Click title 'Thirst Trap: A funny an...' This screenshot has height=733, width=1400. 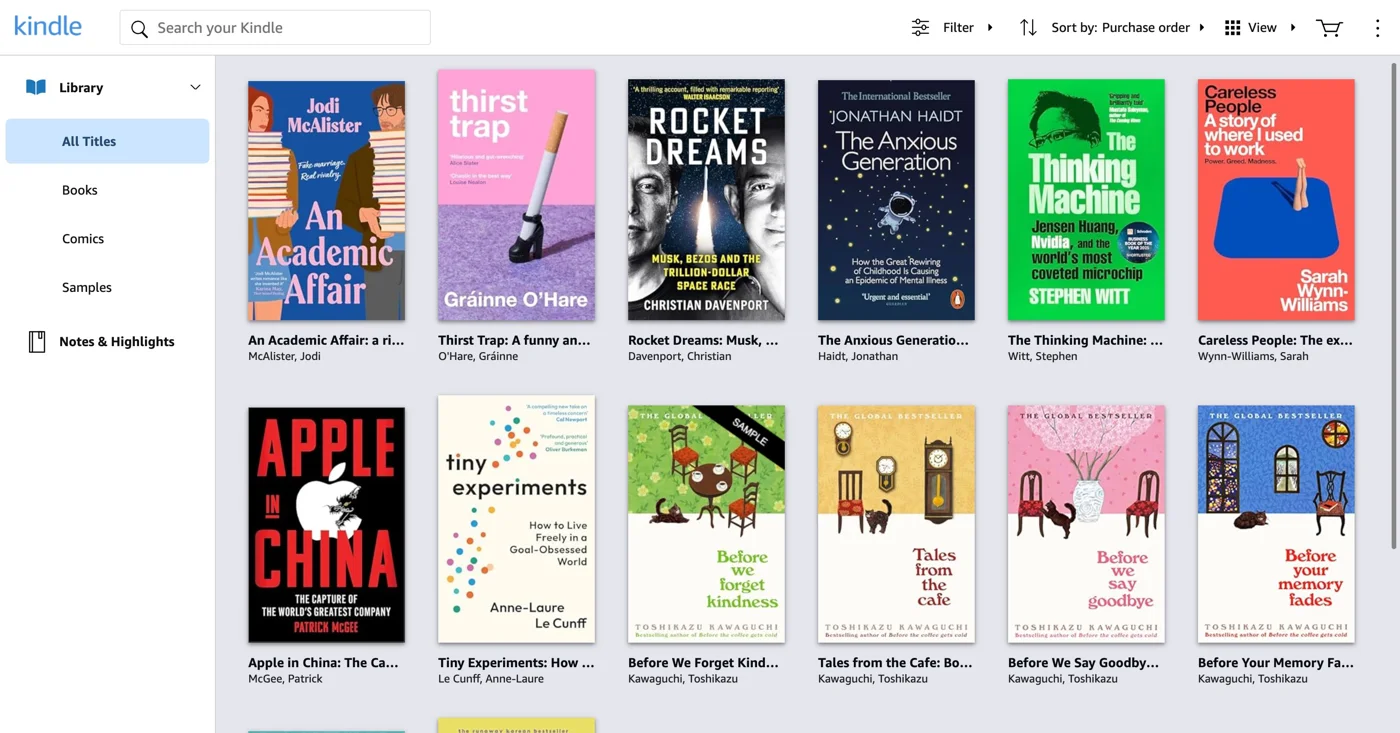514,340
